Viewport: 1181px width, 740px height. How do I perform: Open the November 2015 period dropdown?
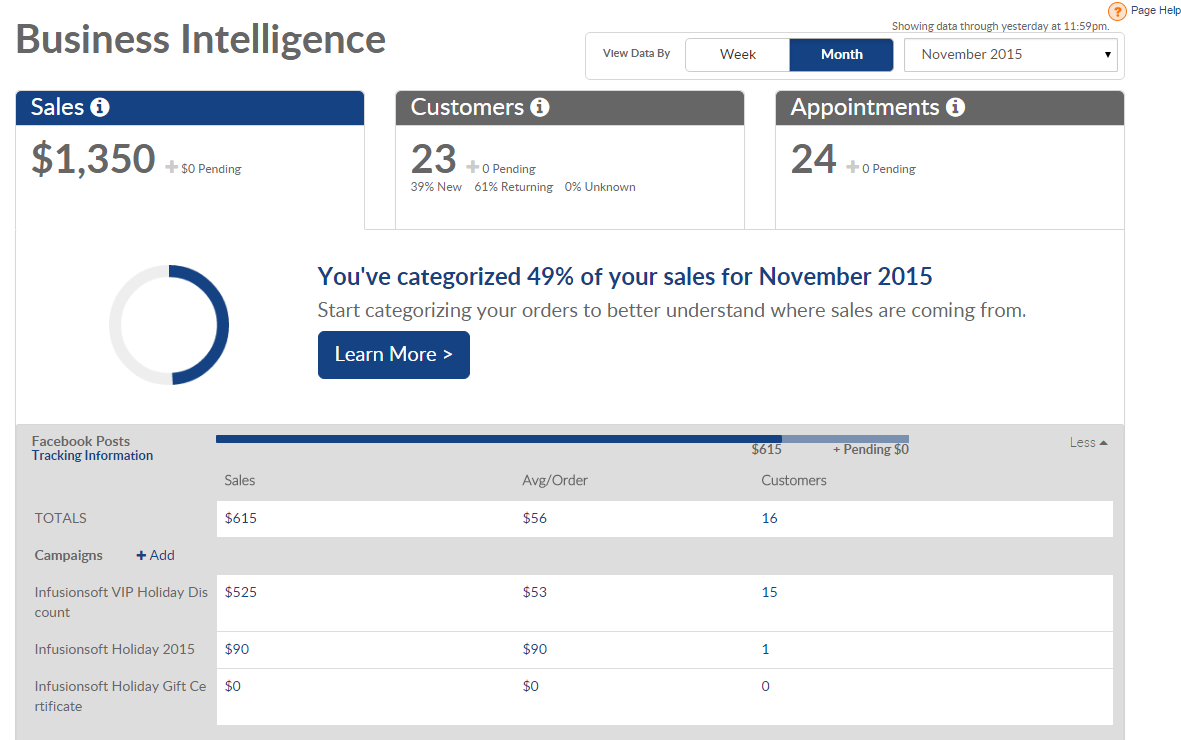[1013, 55]
